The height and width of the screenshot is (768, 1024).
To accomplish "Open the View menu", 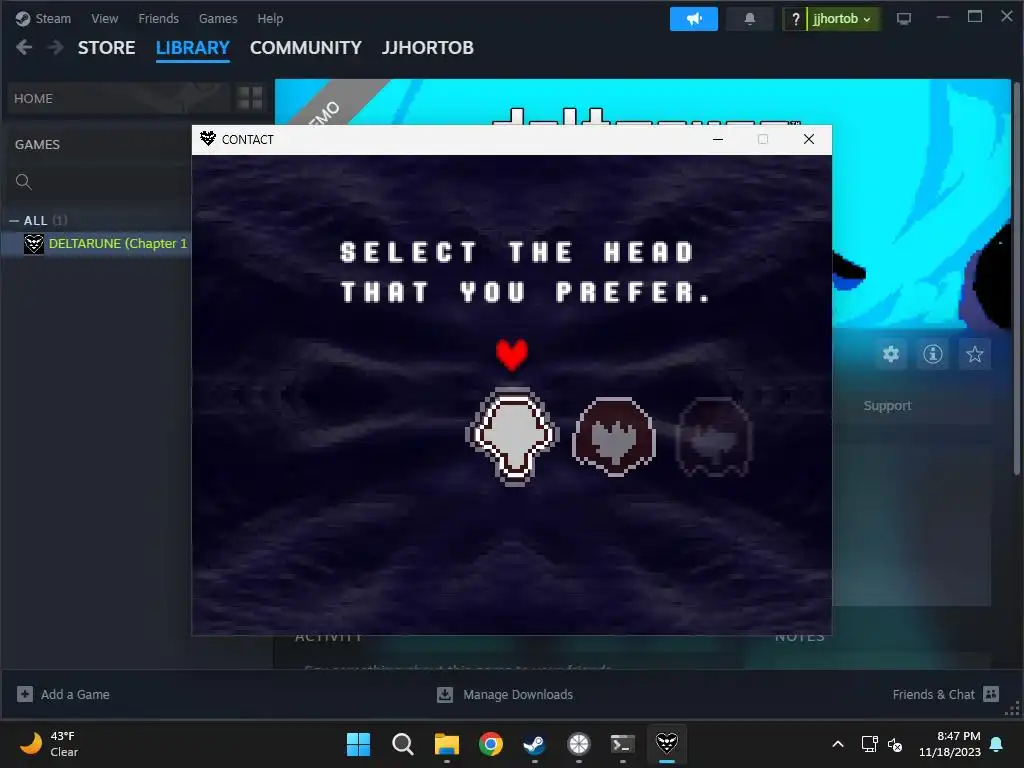I will (x=104, y=18).
